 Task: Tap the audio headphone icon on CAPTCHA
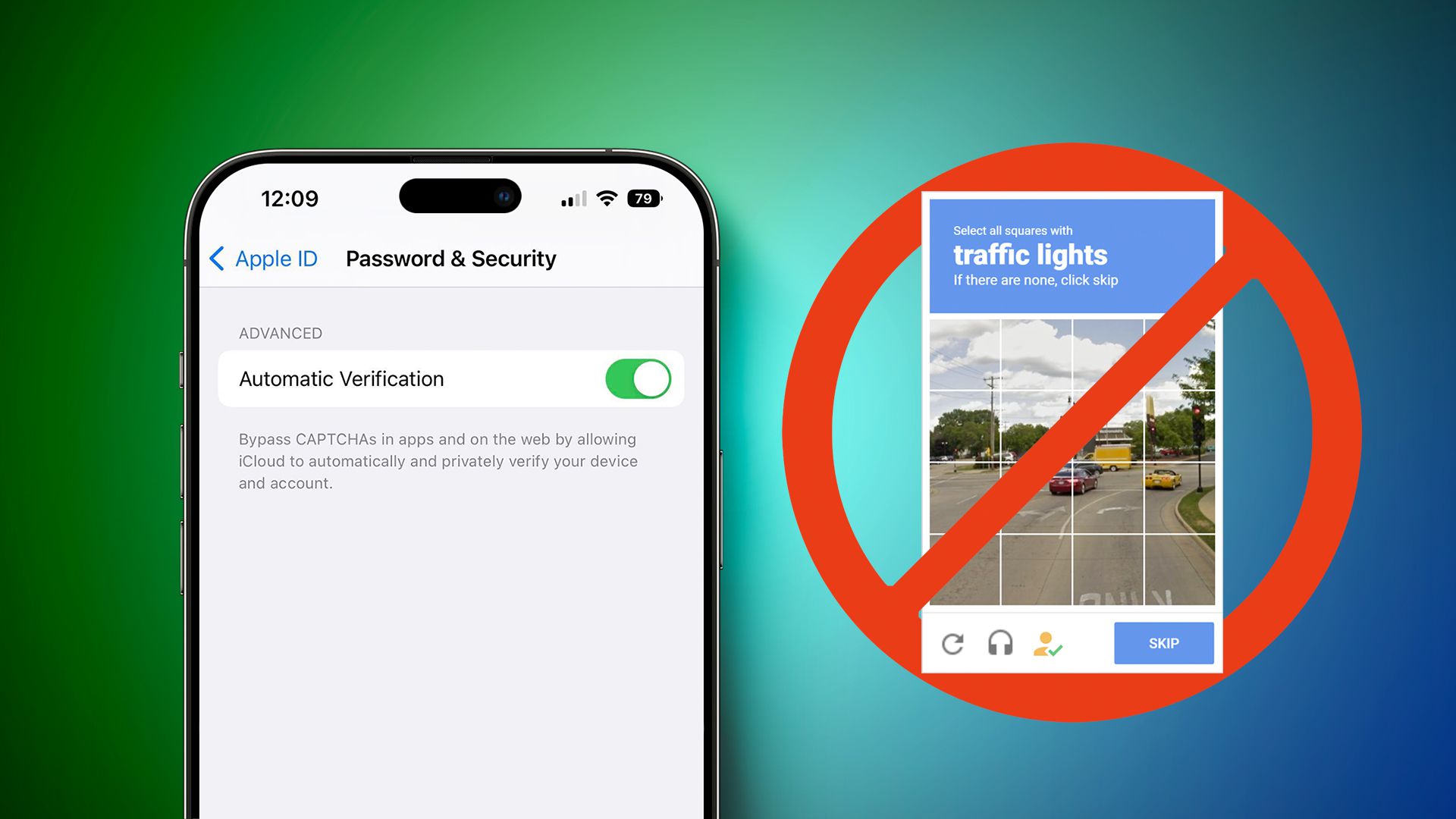click(1002, 643)
